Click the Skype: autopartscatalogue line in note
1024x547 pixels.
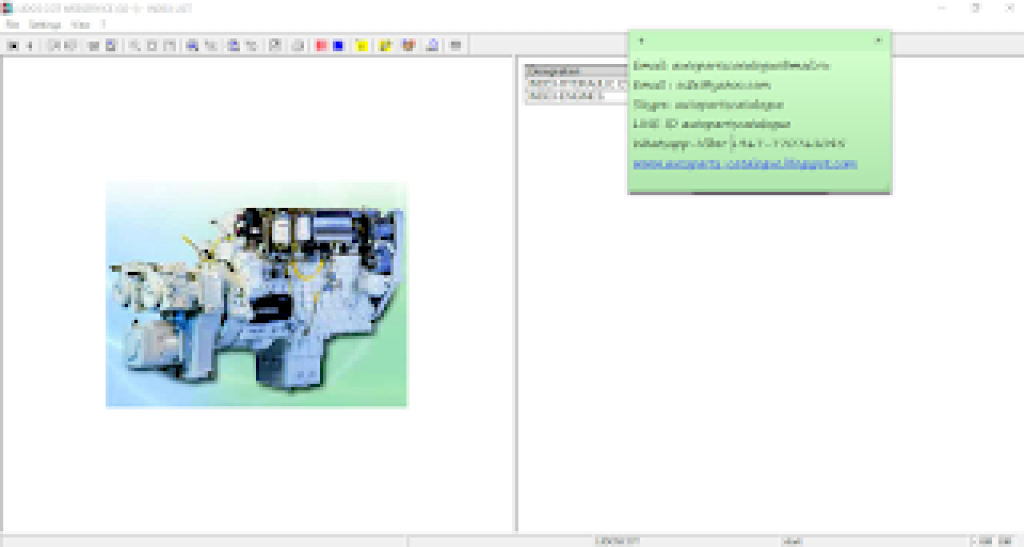click(708, 104)
